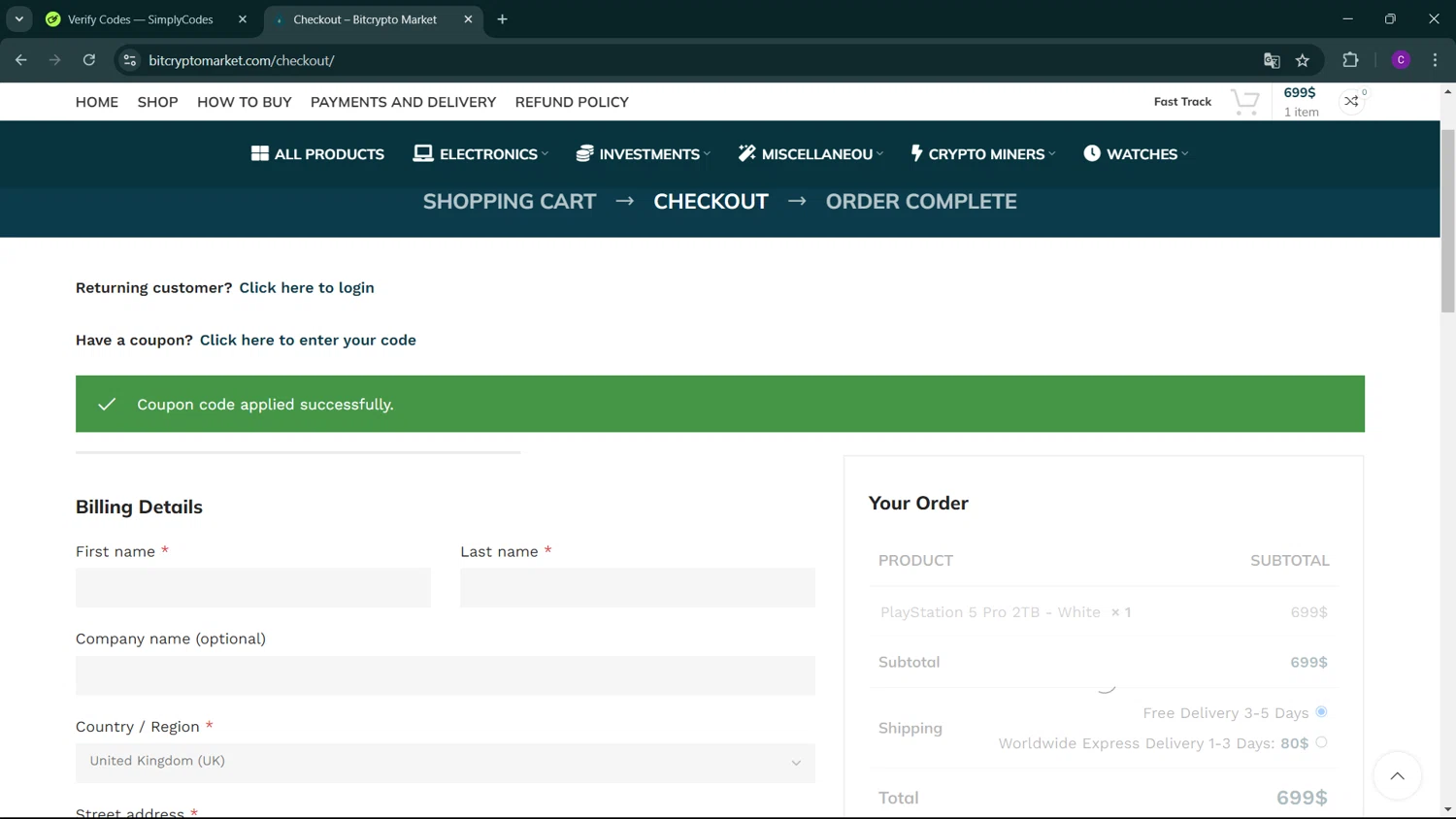Open the HOW TO BUY page
The height and width of the screenshot is (819, 1456).
[x=245, y=102]
